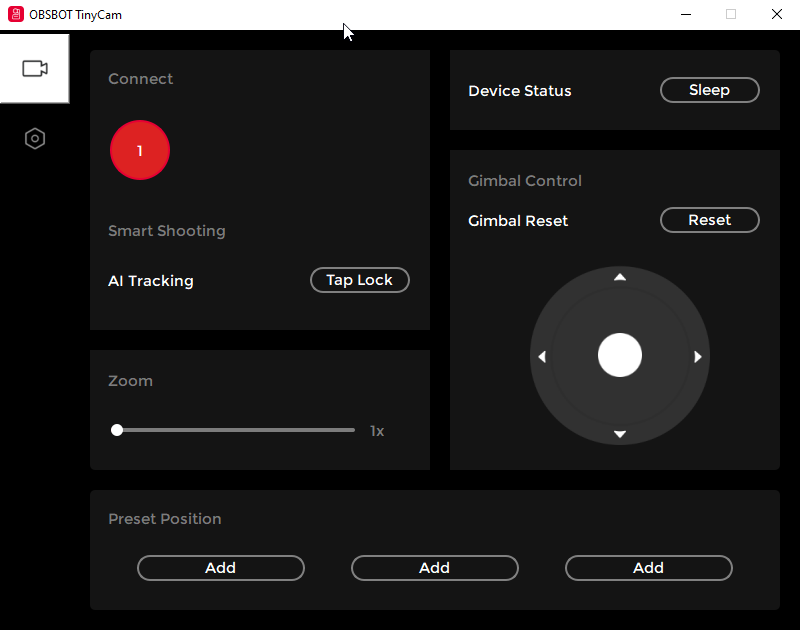Click the zoom slider handle
The image size is (800, 630).
pos(117,430)
